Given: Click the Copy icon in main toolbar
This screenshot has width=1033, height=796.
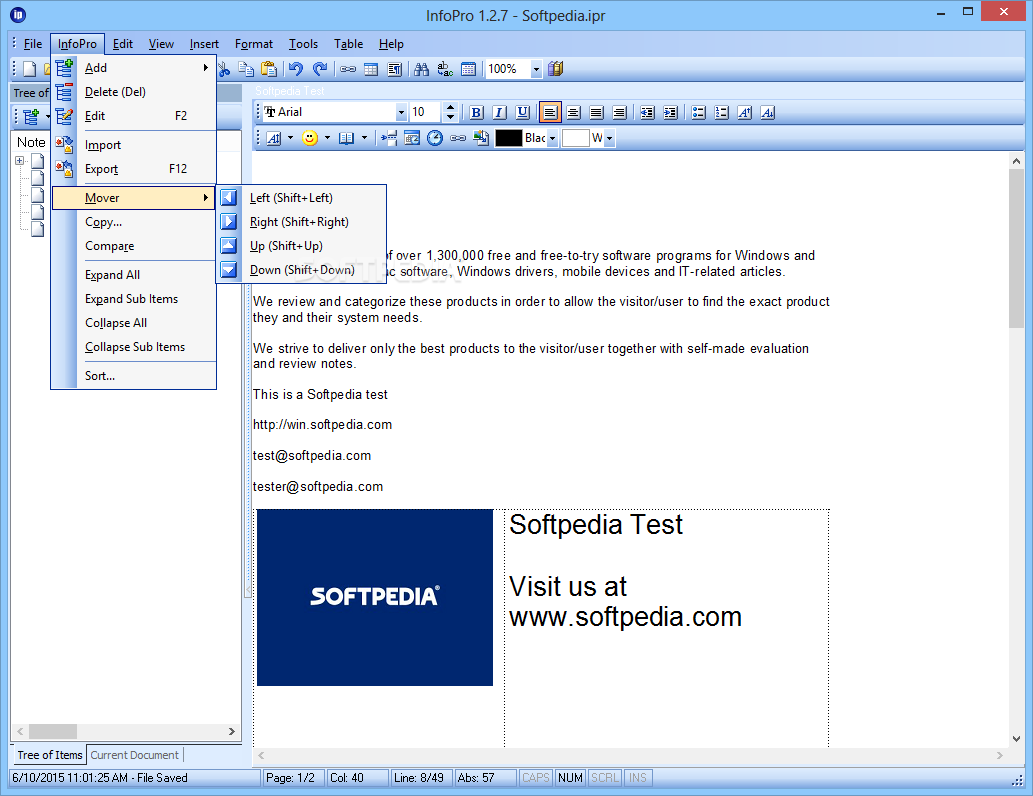Looking at the screenshot, I should (246, 69).
